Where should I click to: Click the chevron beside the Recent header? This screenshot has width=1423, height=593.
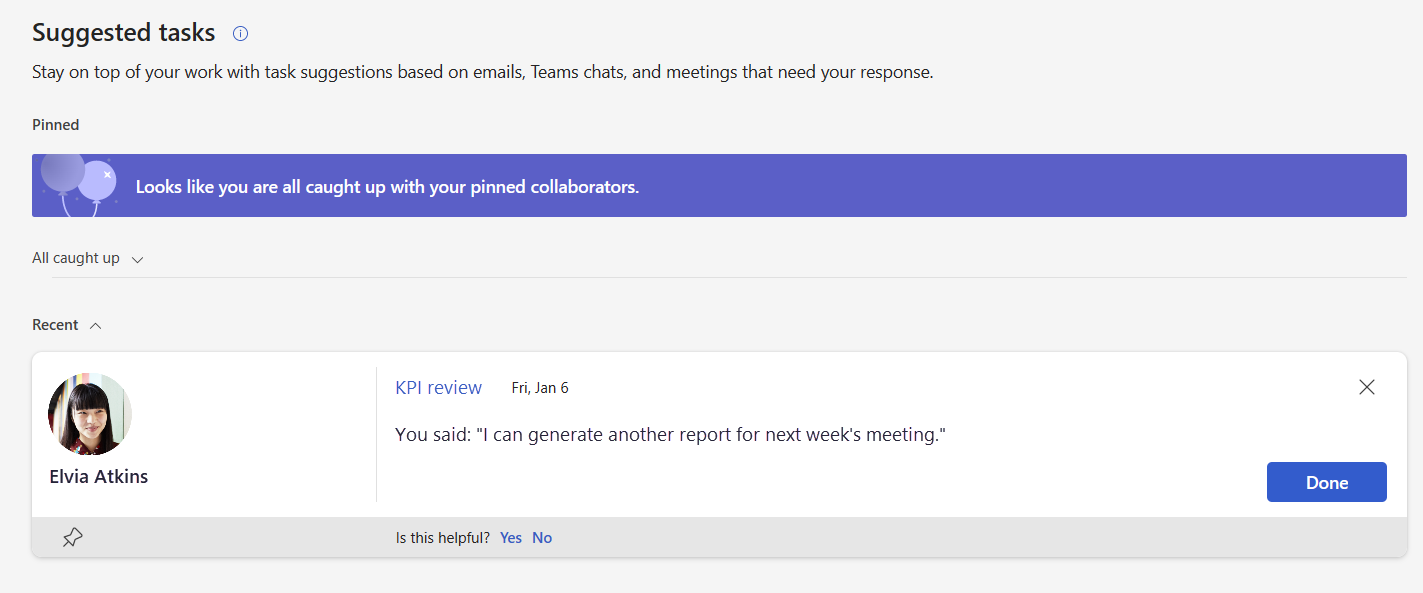95,324
